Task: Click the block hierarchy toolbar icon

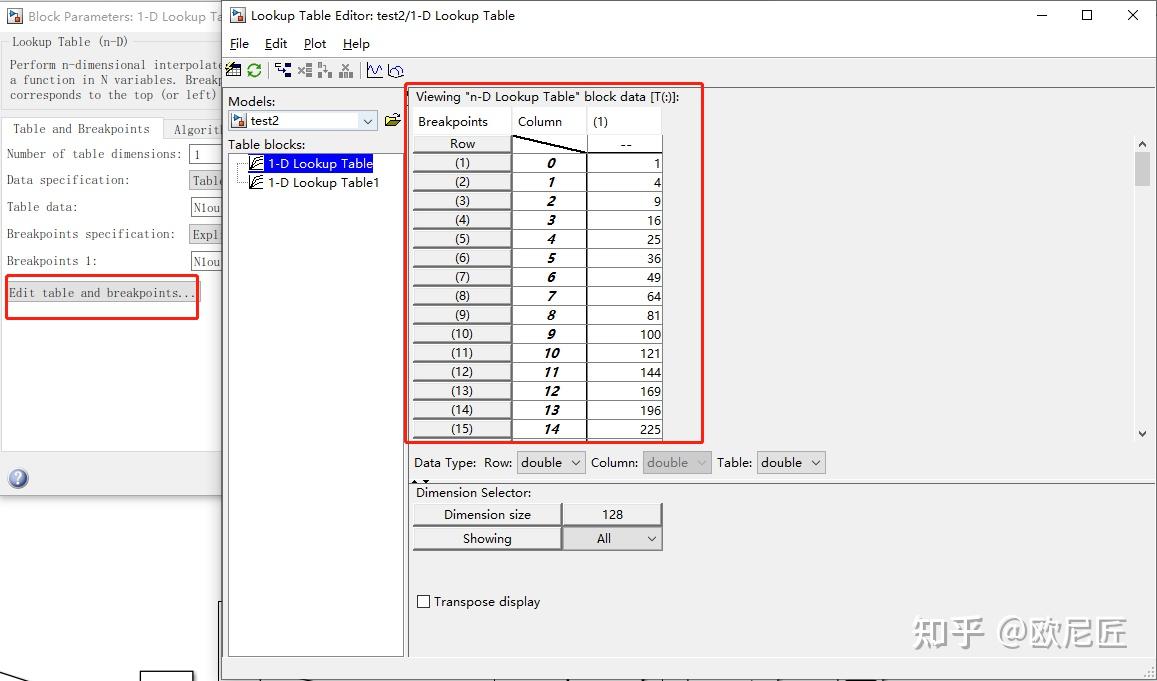Action: click(282, 69)
